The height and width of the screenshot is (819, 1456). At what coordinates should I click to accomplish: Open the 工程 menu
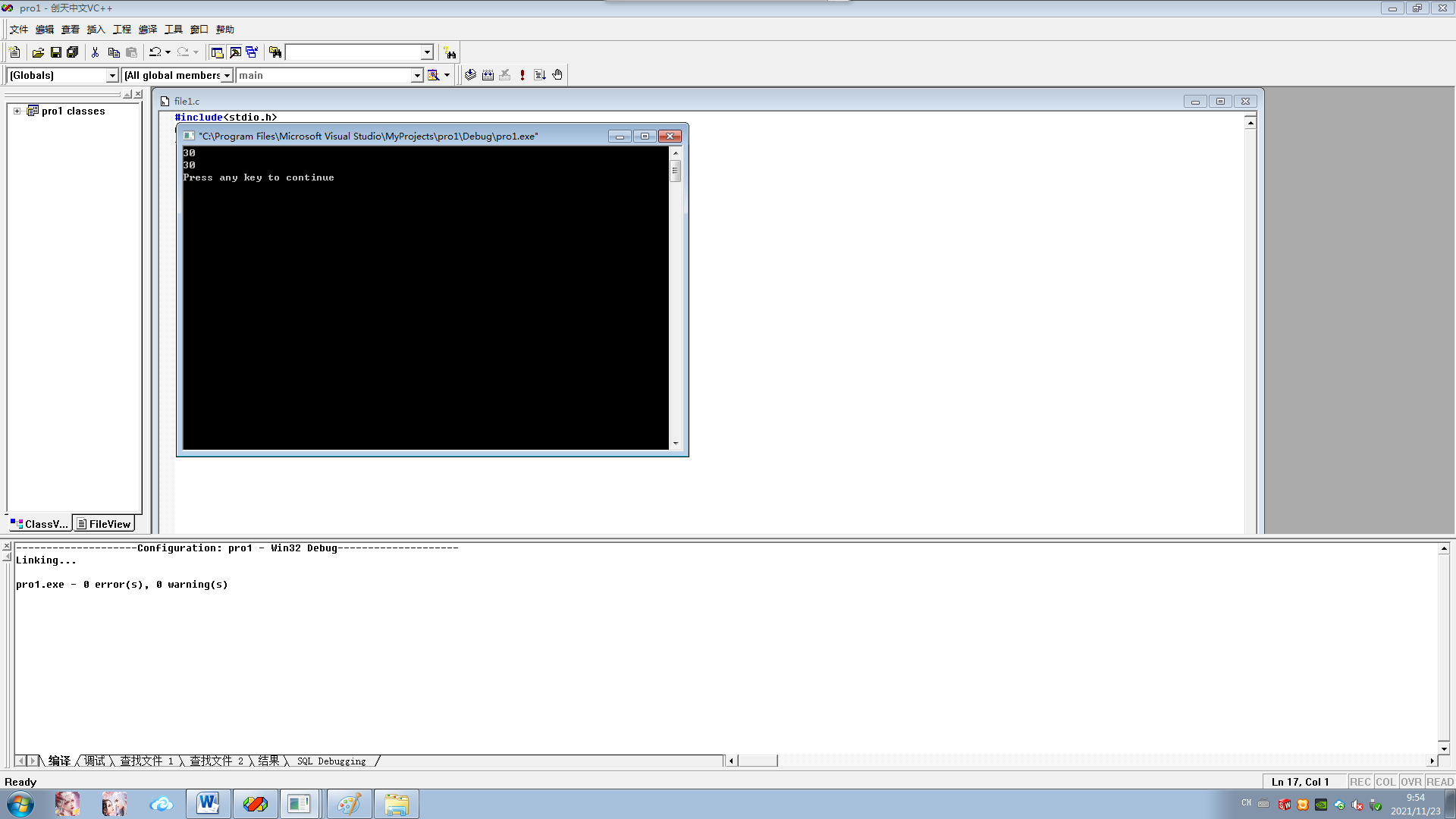tap(121, 30)
